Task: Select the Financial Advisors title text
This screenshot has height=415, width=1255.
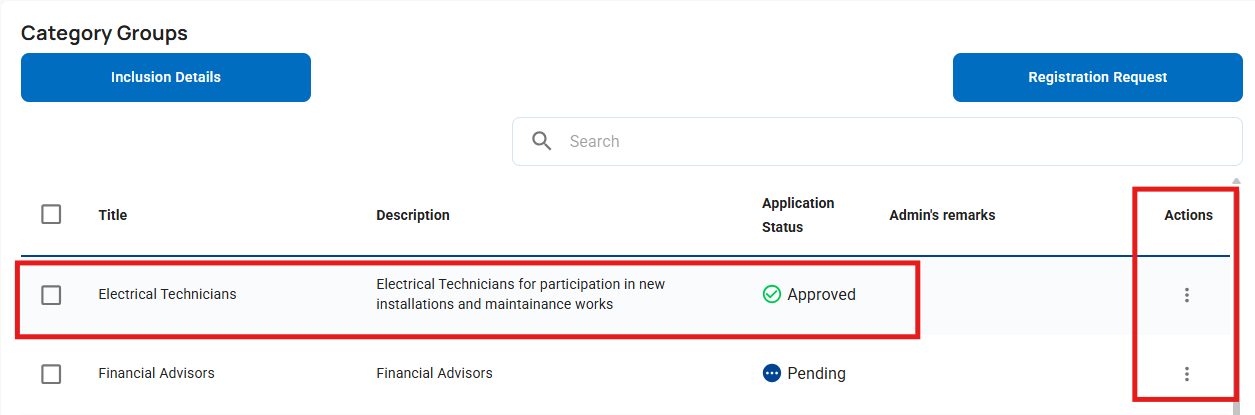Action: tap(156, 373)
